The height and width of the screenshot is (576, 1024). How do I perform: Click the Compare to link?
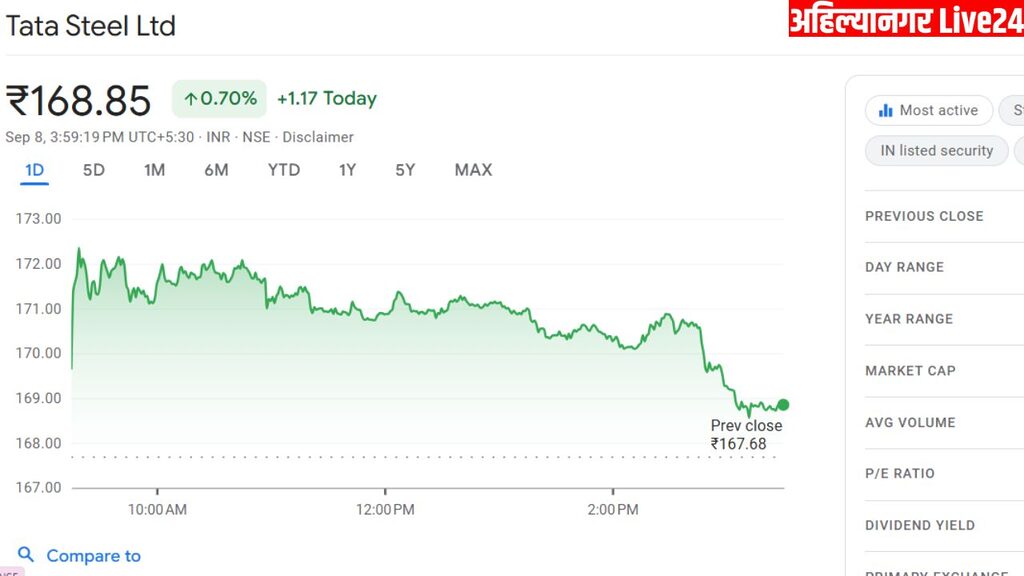[93, 556]
